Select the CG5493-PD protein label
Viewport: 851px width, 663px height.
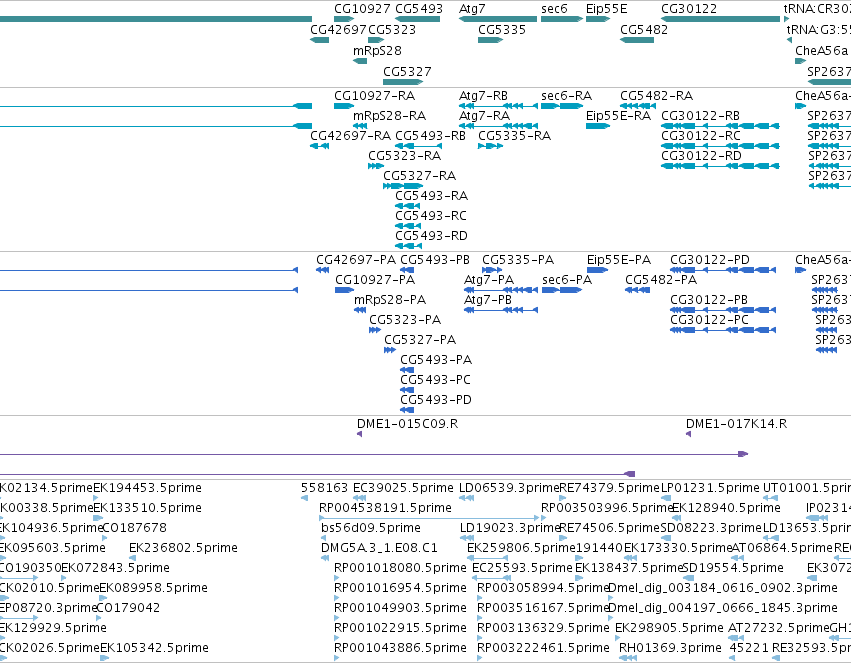pos(436,400)
